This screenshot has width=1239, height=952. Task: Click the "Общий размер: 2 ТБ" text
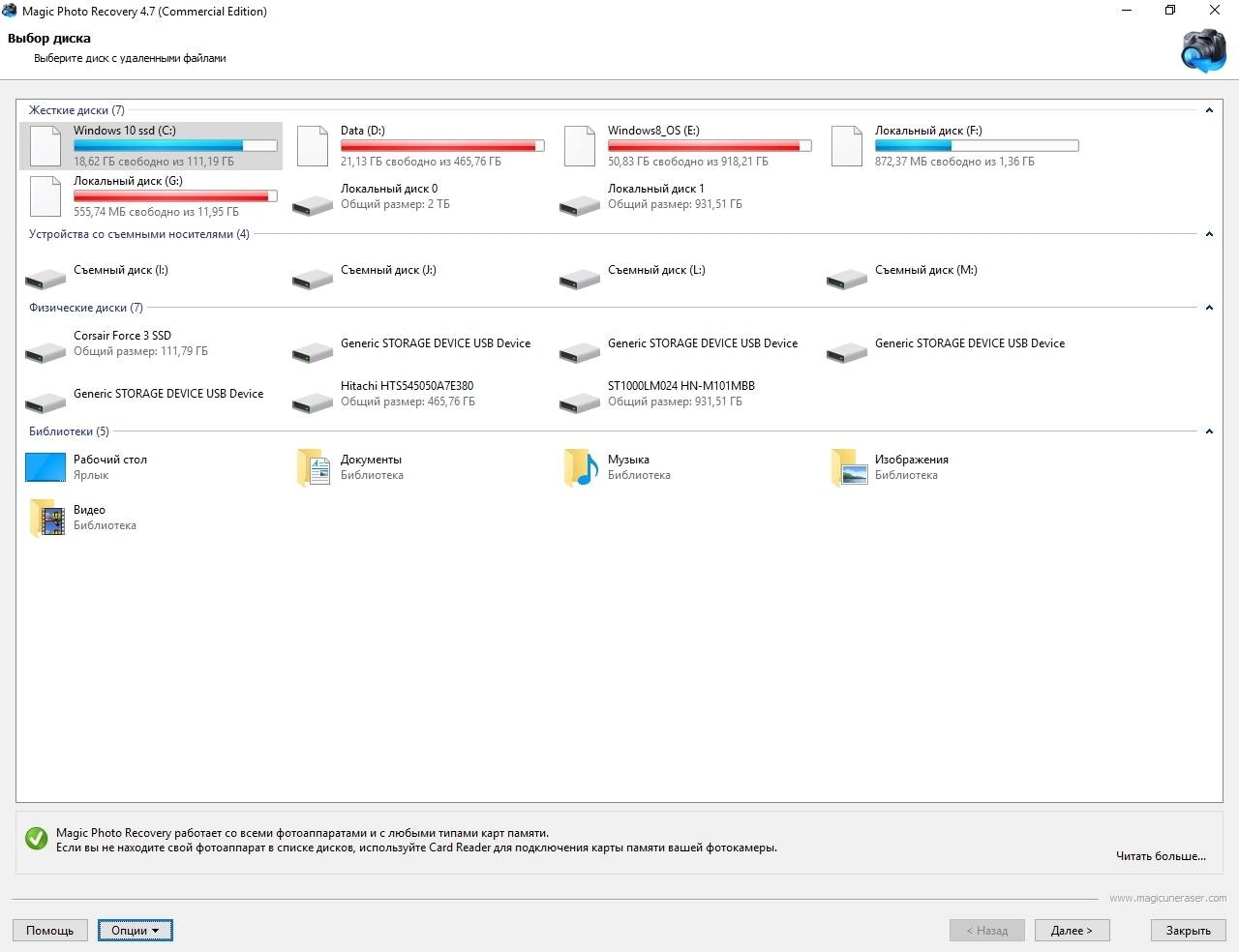pyautogui.click(x=395, y=204)
